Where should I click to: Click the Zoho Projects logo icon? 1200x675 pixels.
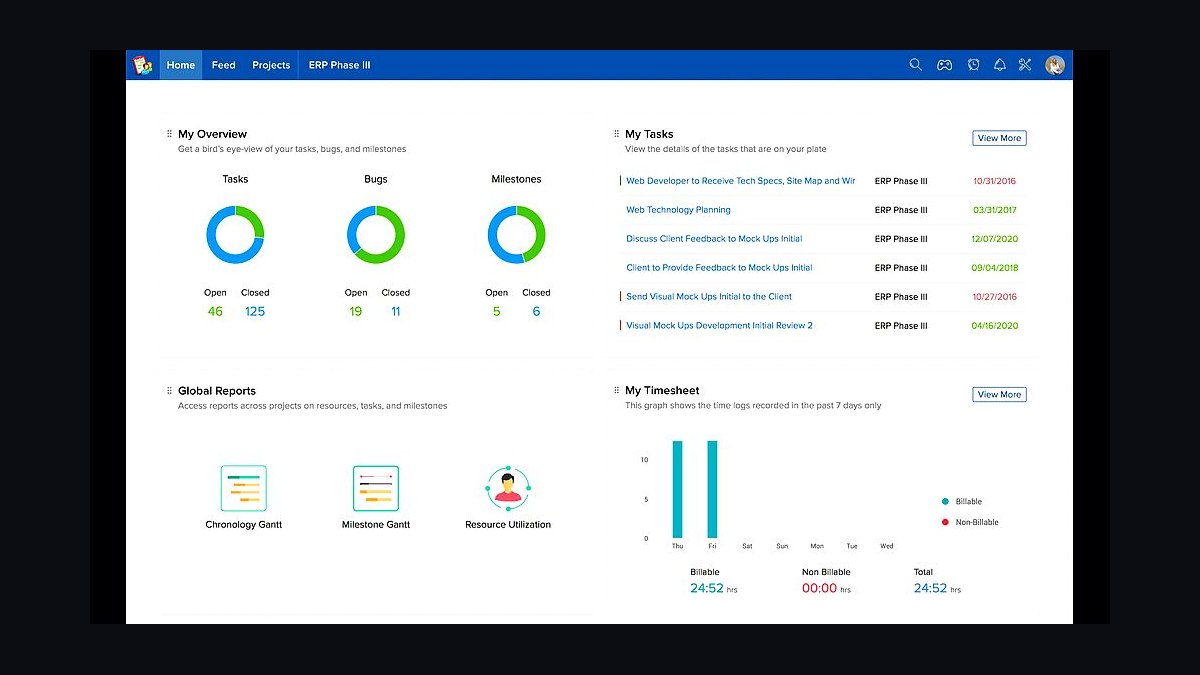[x=142, y=65]
